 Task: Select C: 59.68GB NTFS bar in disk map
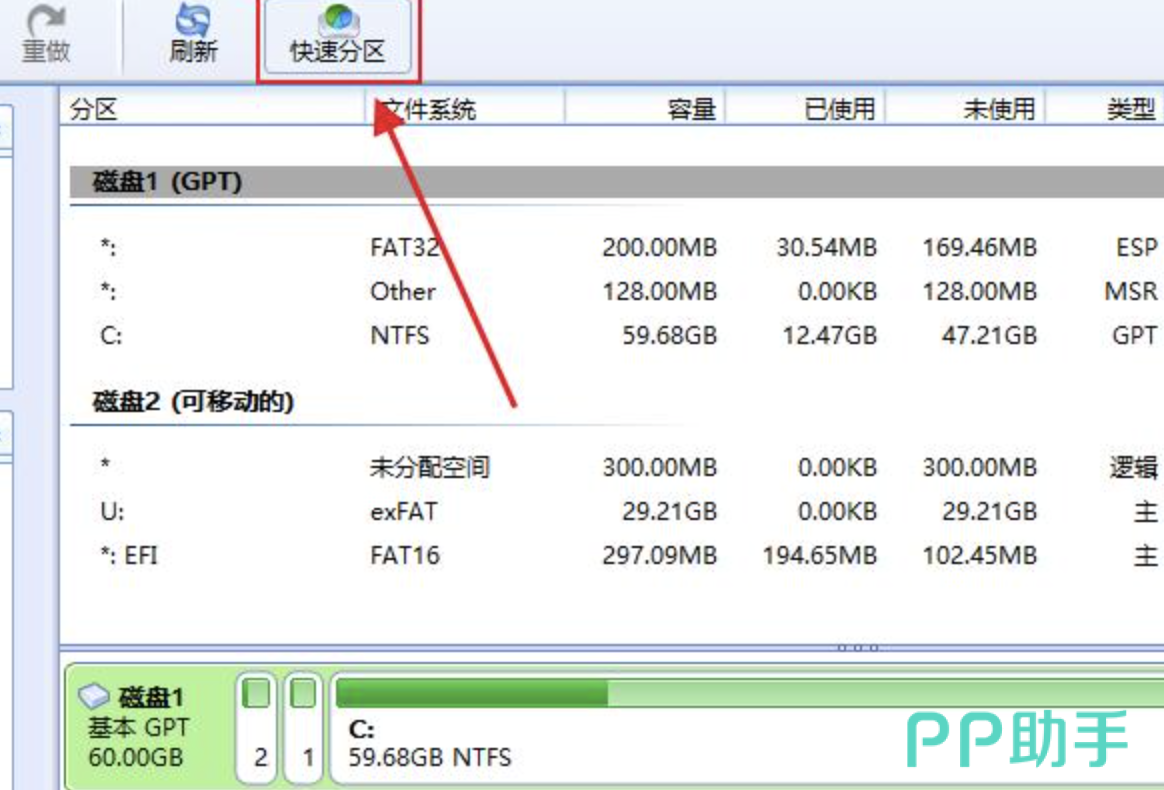pos(748,729)
